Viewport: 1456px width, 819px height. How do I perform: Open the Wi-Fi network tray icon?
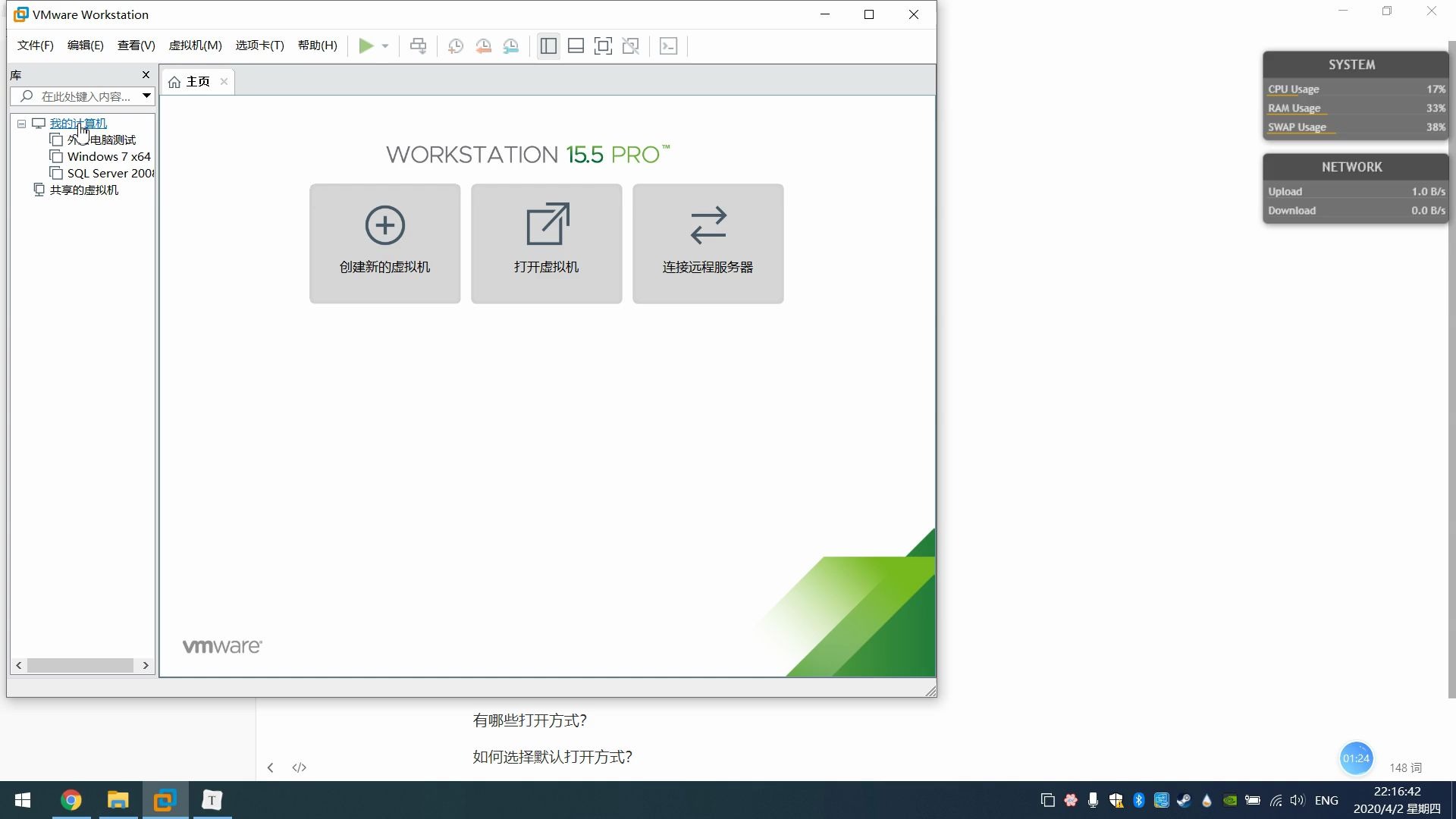pyautogui.click(x=1276, y=800)
